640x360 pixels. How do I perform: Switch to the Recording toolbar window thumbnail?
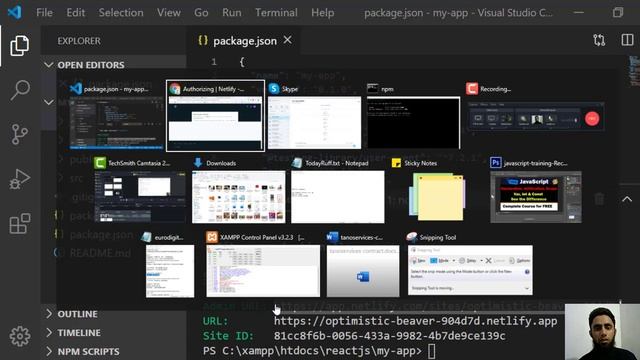pyautogui.click(x=536, y=117)
